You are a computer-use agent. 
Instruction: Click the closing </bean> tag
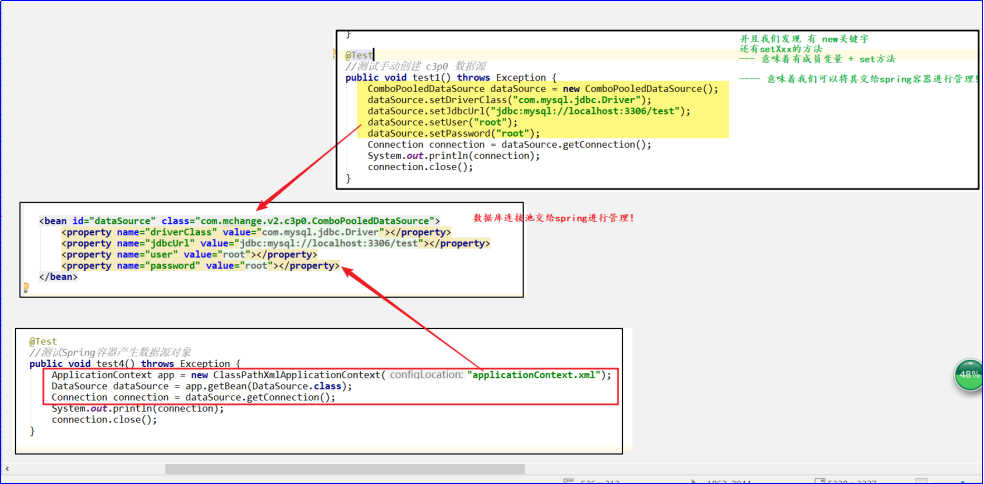click(58, 277)
